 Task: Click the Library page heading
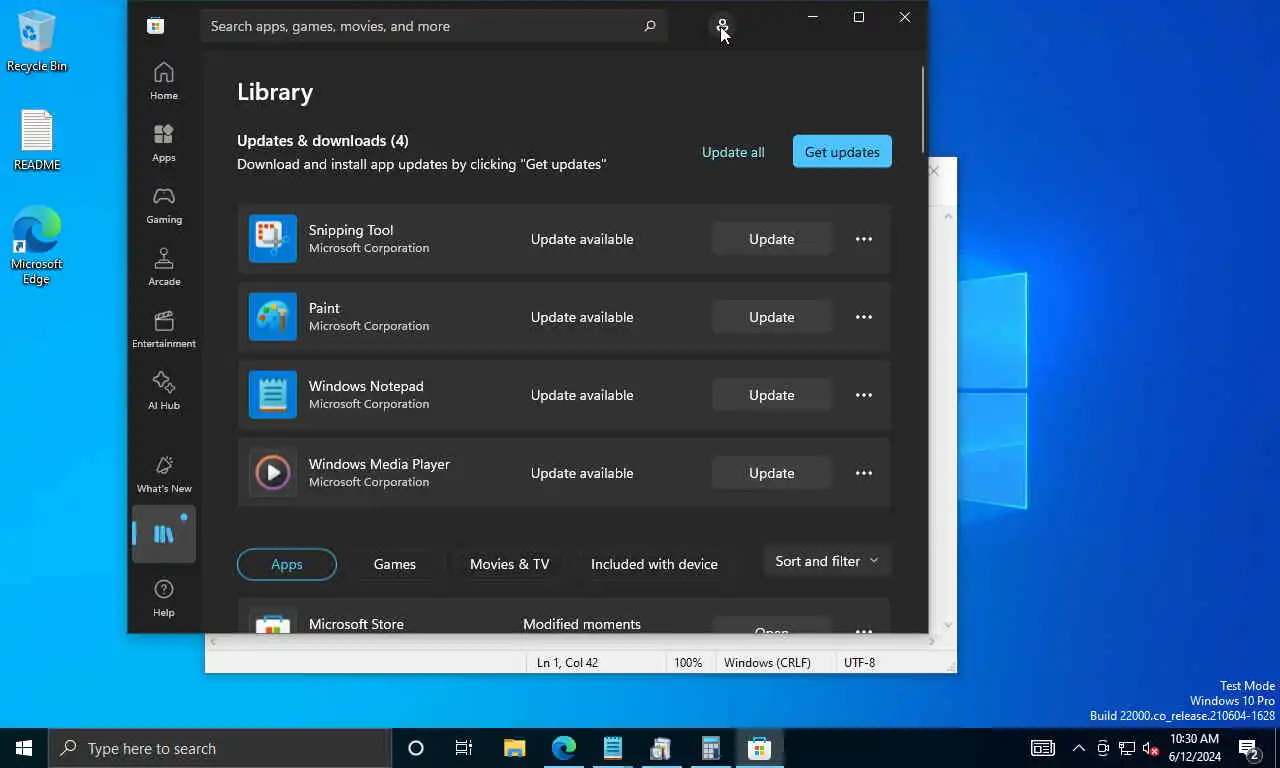coord(275,92)
